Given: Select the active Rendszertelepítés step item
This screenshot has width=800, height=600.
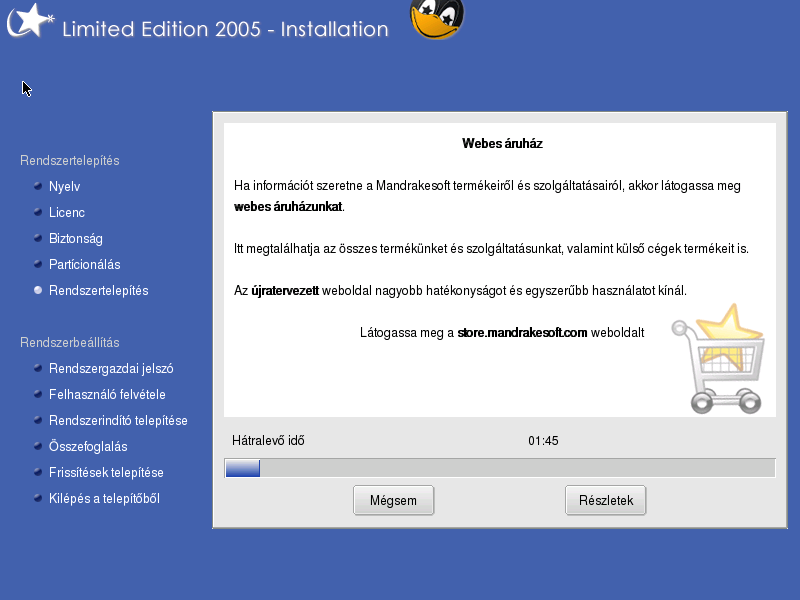Looking at the screenshot, I should [98, 290].
